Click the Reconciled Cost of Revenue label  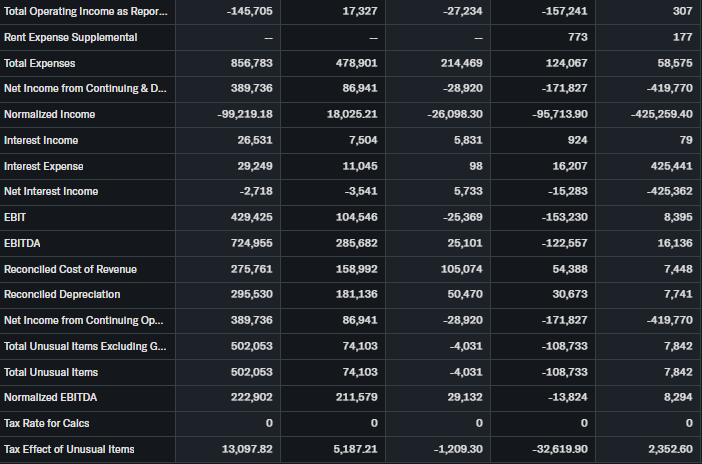(x=70, y=269)
